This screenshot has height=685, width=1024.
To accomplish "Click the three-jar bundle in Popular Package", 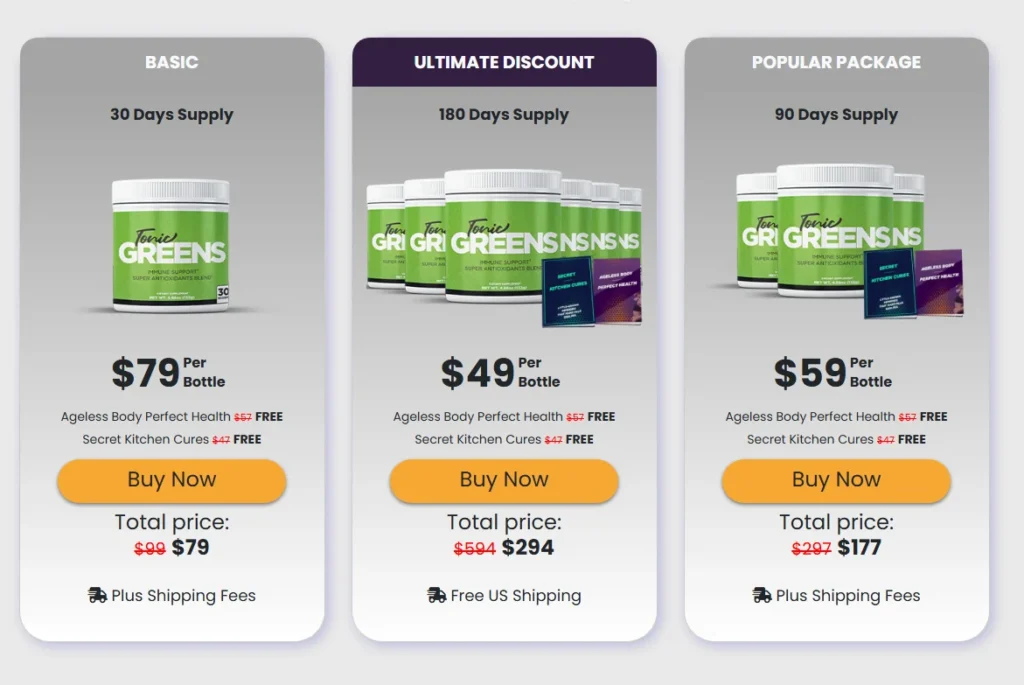I will 820,235.
